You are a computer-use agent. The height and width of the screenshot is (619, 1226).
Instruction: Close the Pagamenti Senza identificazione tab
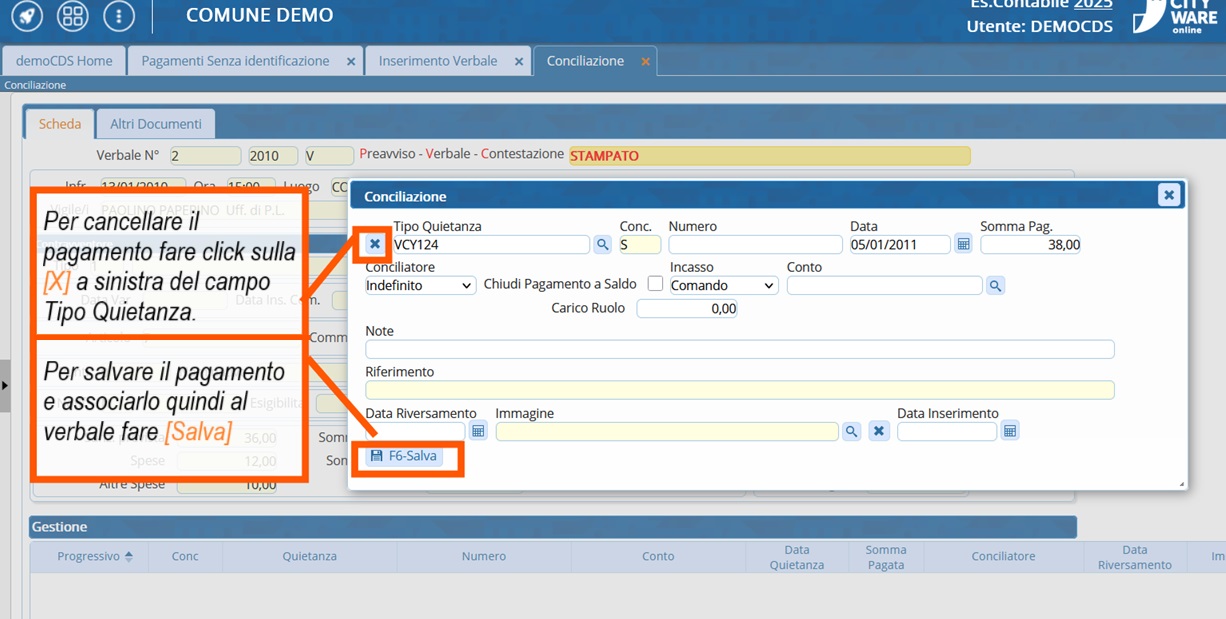pos(351,62)
